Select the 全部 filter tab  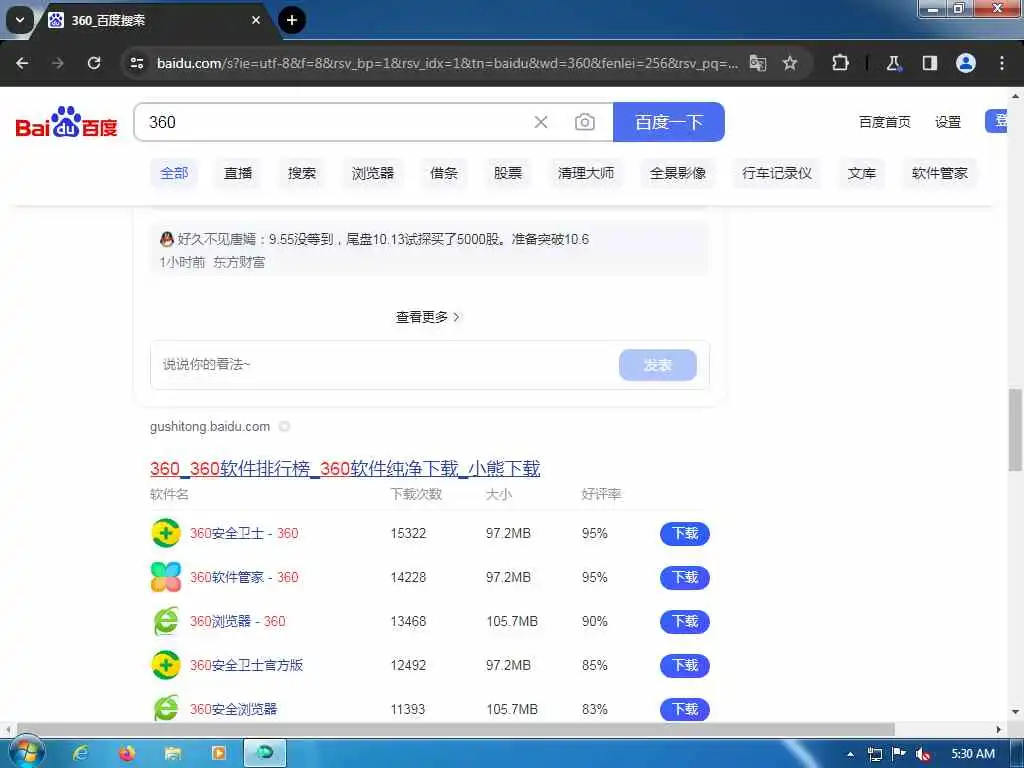(x=174, y=173)
